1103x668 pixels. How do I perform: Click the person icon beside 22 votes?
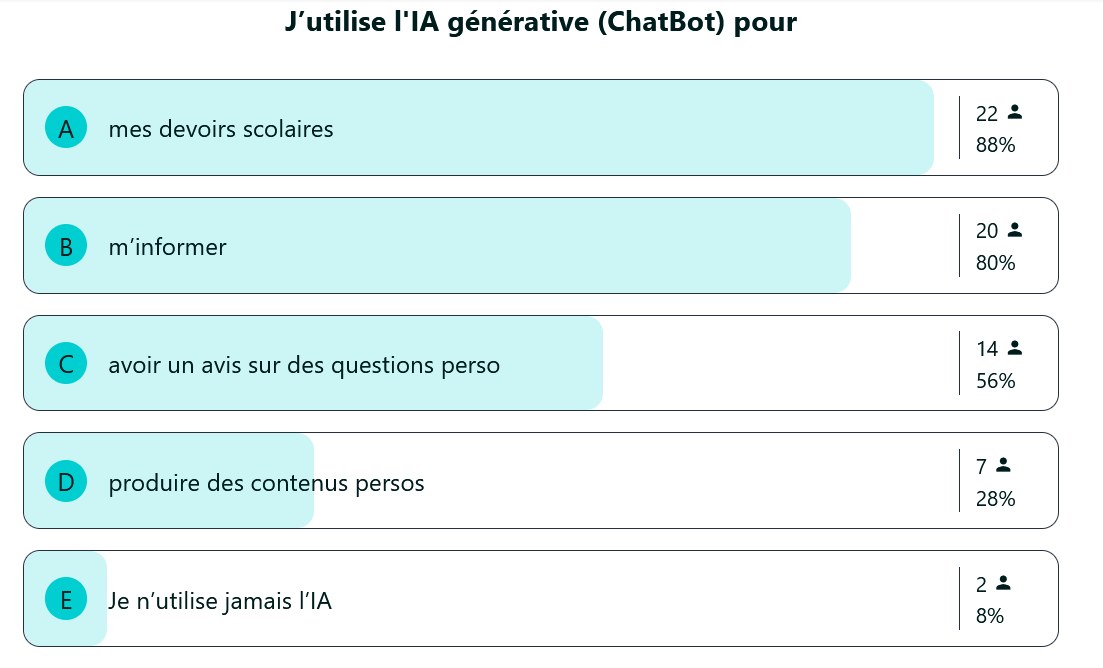click(1014, 112)
